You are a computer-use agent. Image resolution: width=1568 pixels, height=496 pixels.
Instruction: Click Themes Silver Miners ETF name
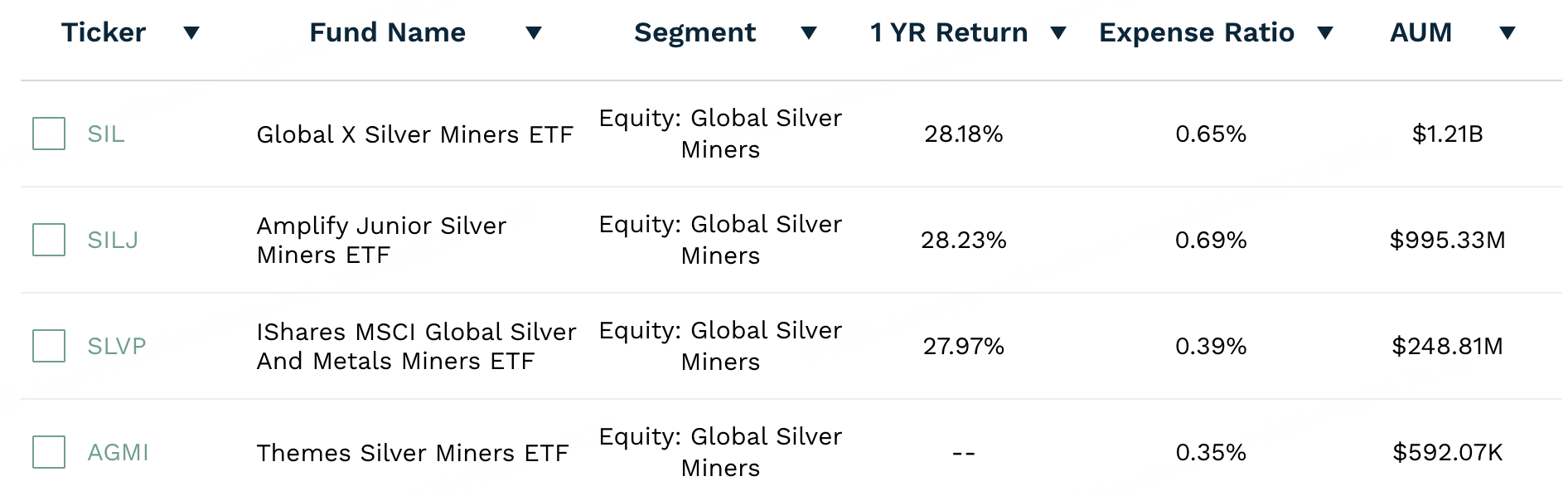point(412,453)
